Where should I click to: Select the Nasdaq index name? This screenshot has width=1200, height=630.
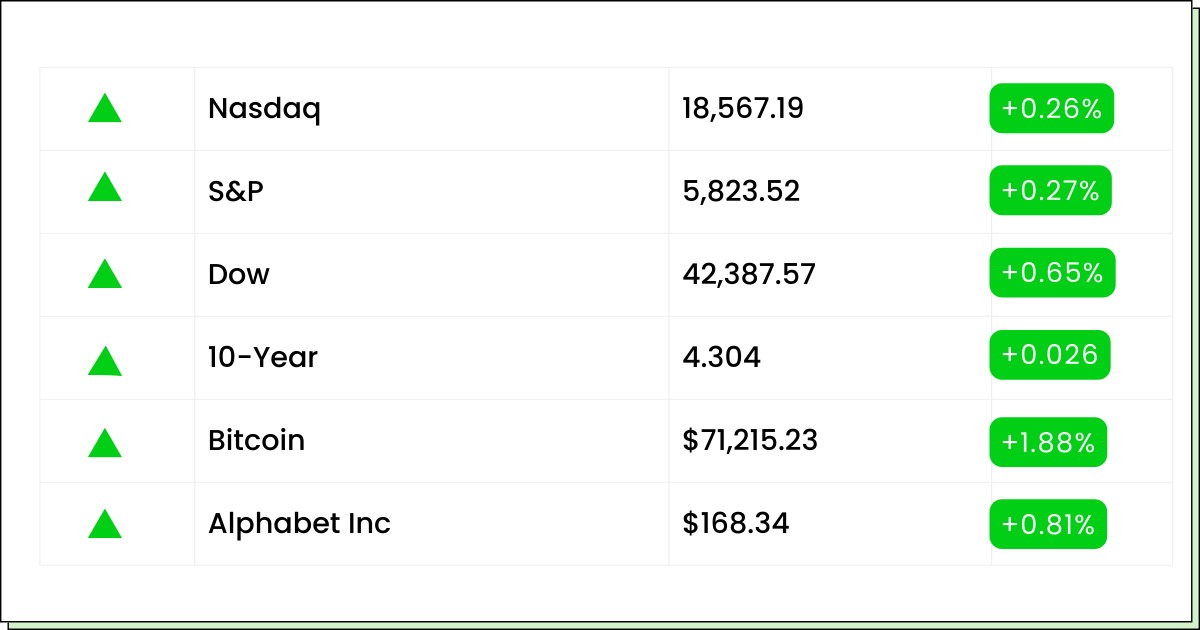[x=264, y=109]
